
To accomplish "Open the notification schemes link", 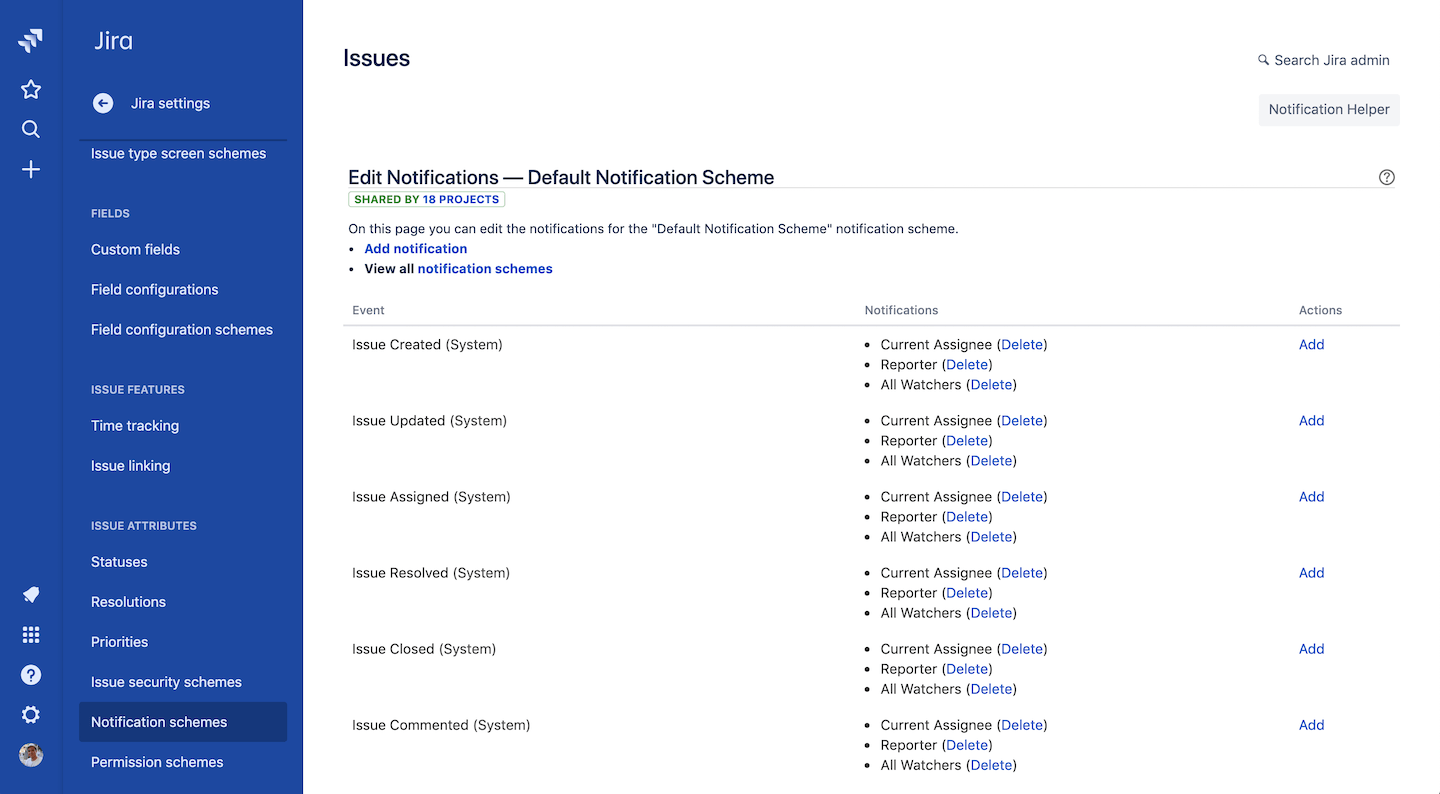I will [x=485, y=269].
